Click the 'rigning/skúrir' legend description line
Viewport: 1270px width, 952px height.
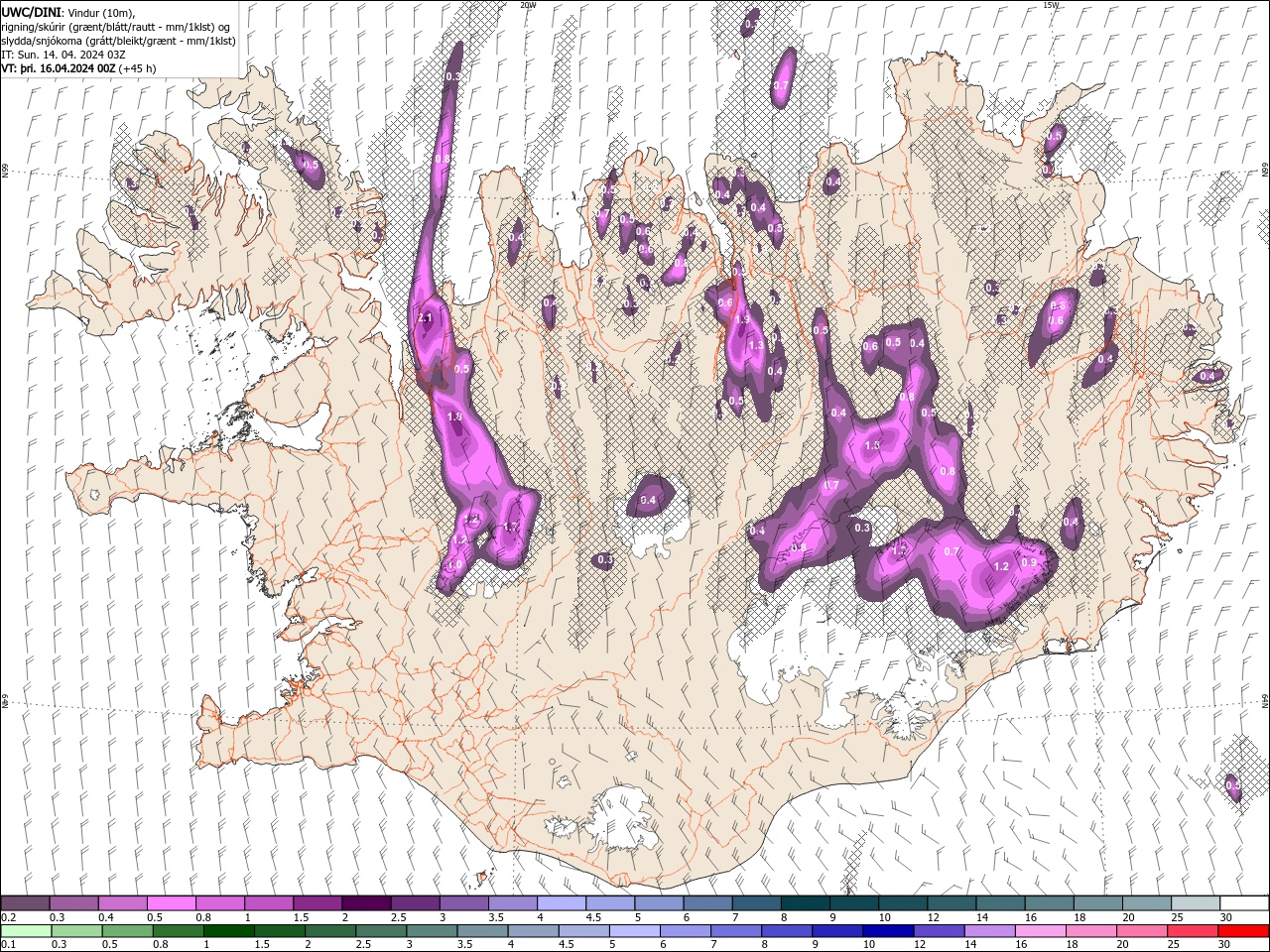point(116,27)
